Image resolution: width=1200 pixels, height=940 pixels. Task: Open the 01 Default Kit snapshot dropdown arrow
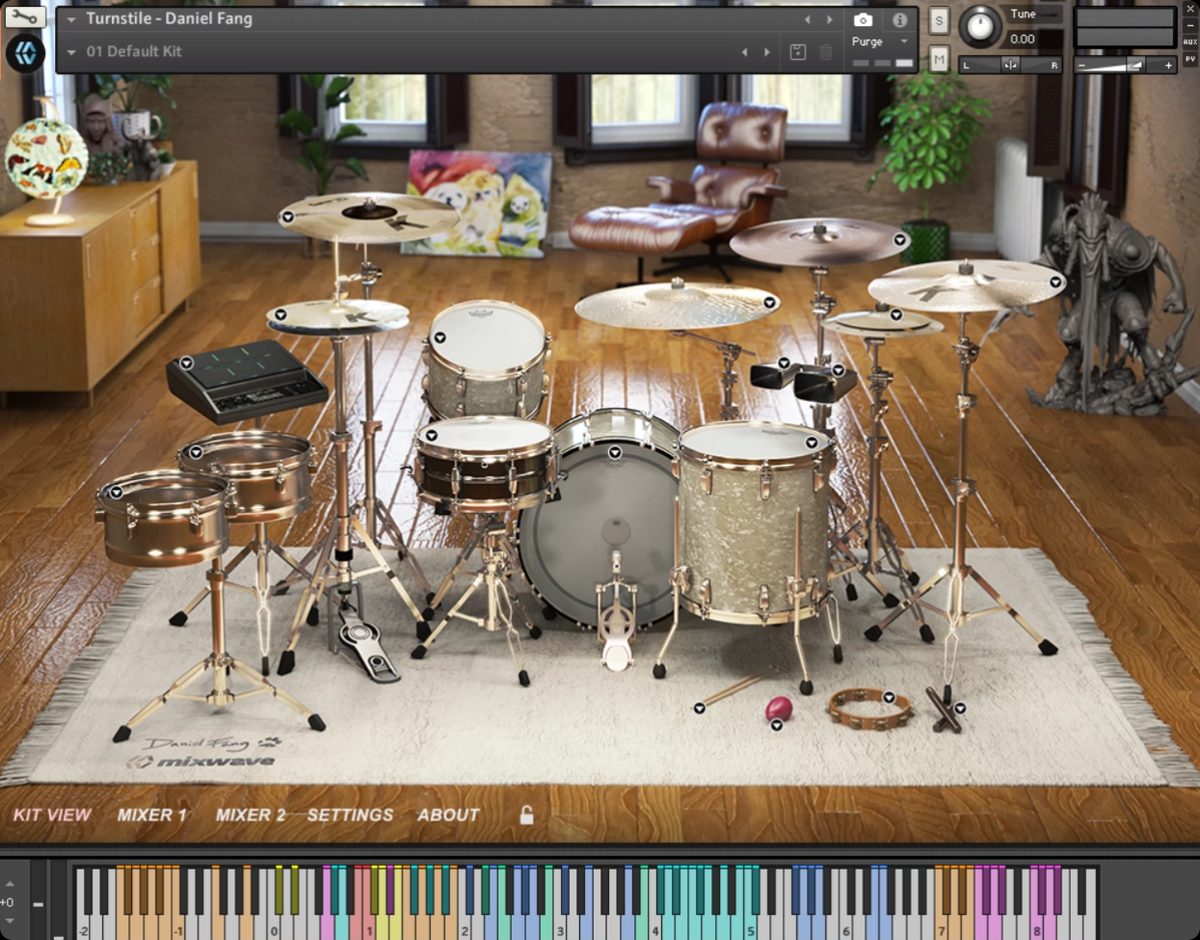(72, 52)
